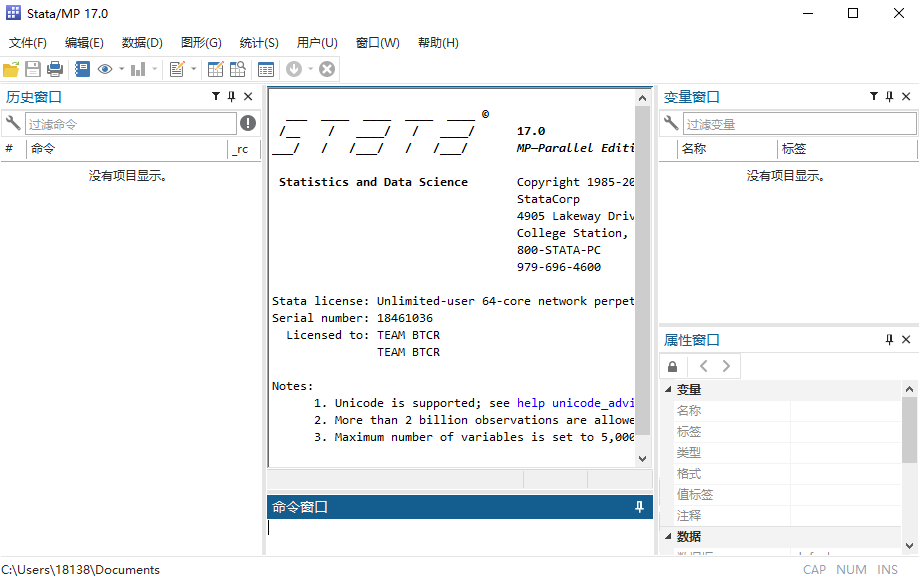
Task: Click the filter funnel icon in 历史窗口
Action: coord(216,96)
